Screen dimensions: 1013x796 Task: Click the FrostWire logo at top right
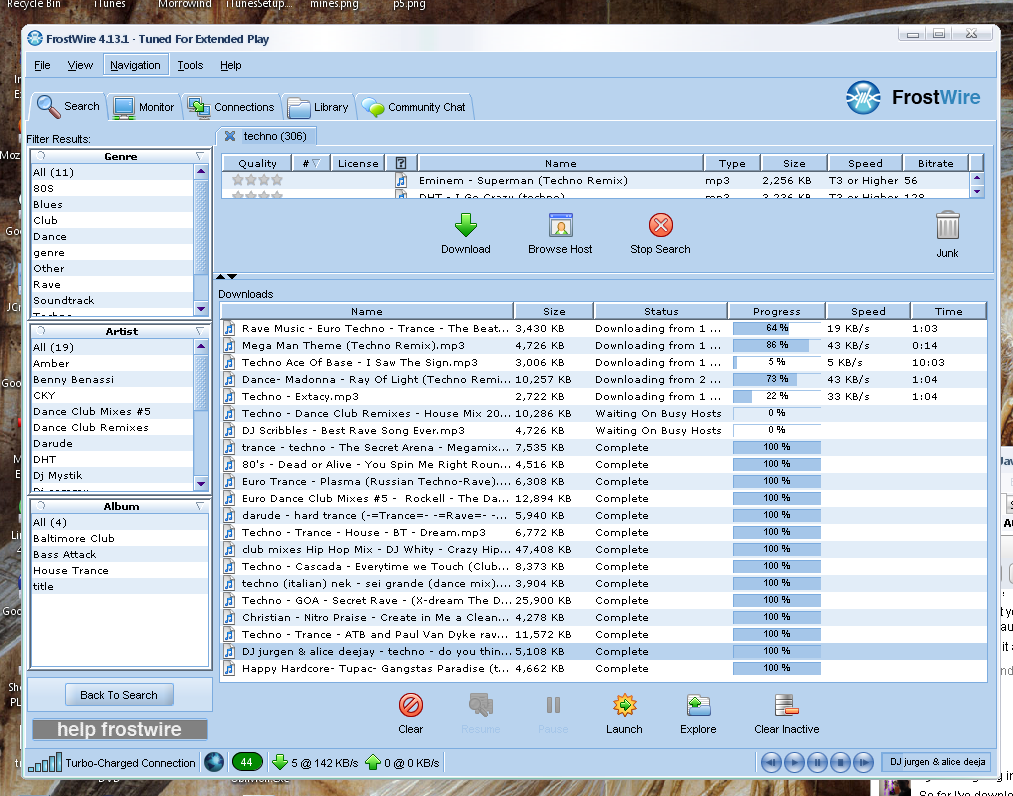(x=913, y=98)
